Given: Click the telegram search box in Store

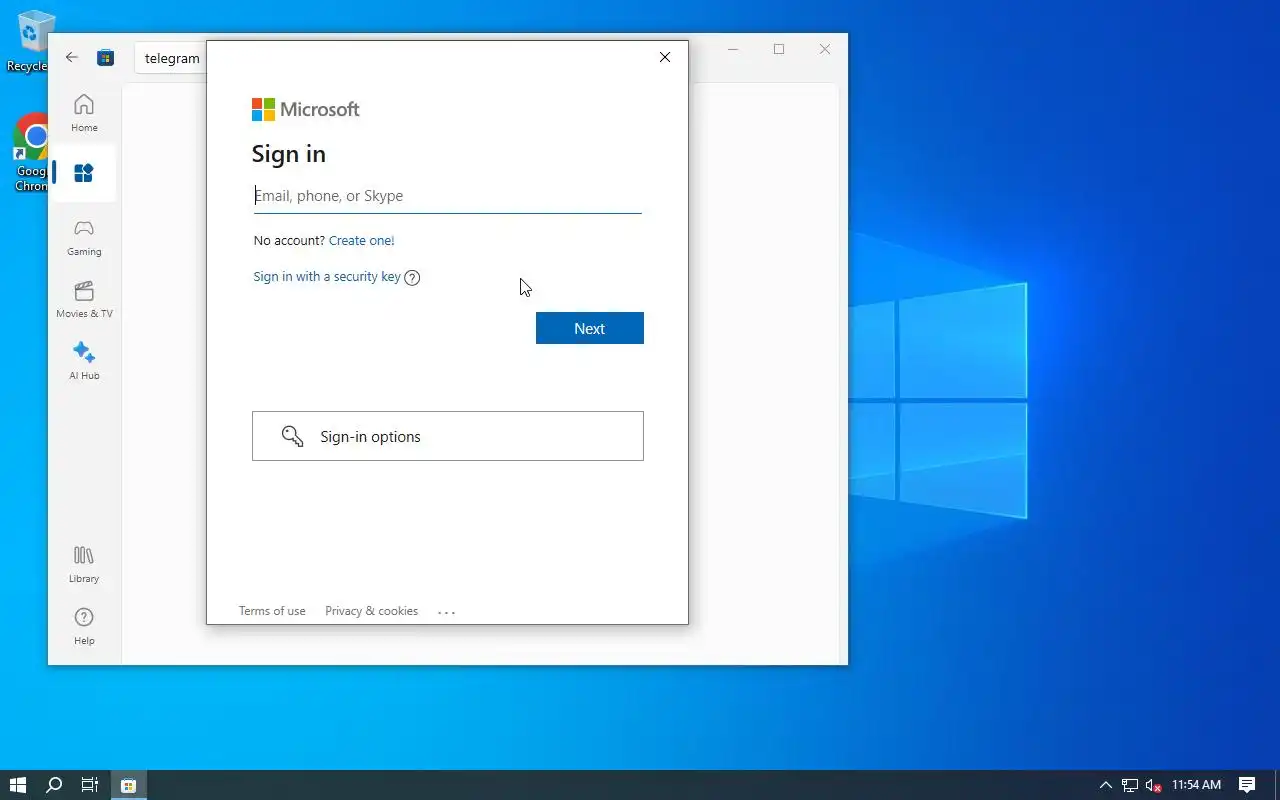Looking at the screenshot, I should pos(171,58).
